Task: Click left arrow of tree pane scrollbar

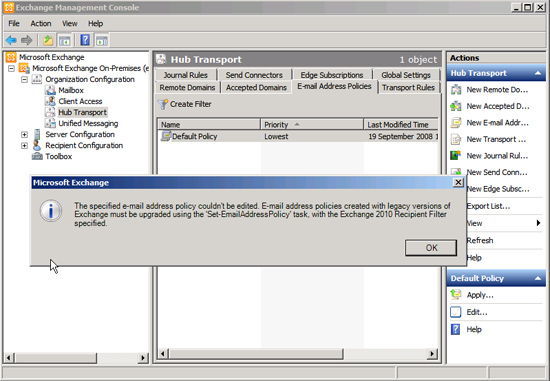Action: pos(9,358)
